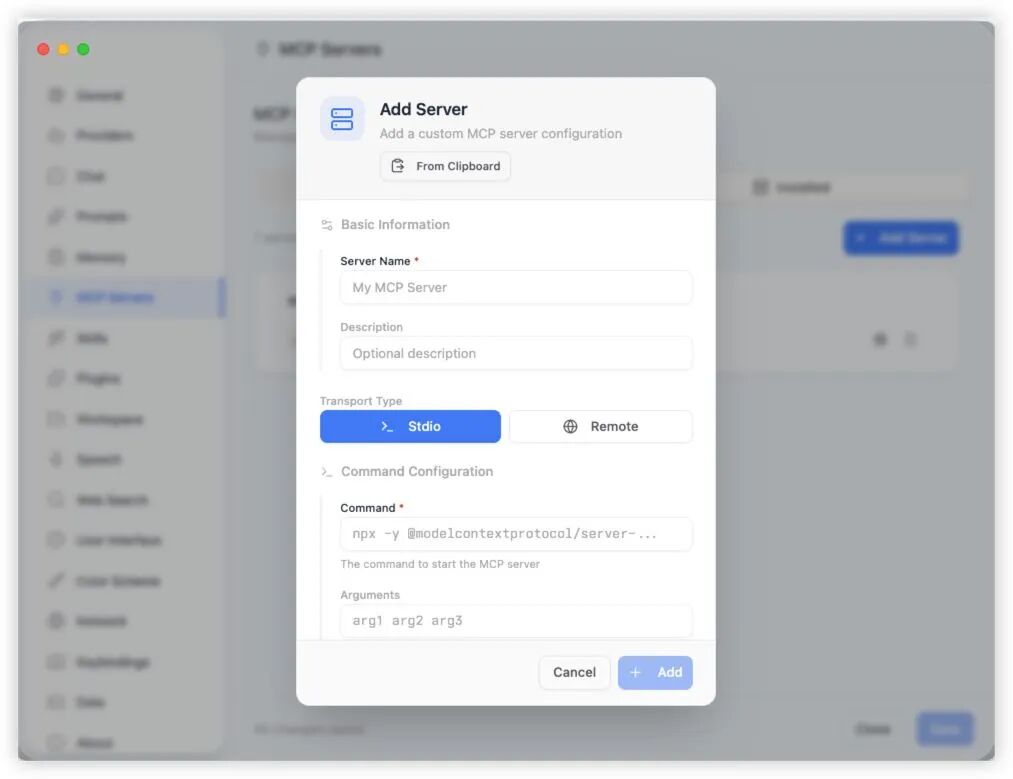Click the Arguments input field
Screen dimensions: 1013x779
tap(516, 620)
